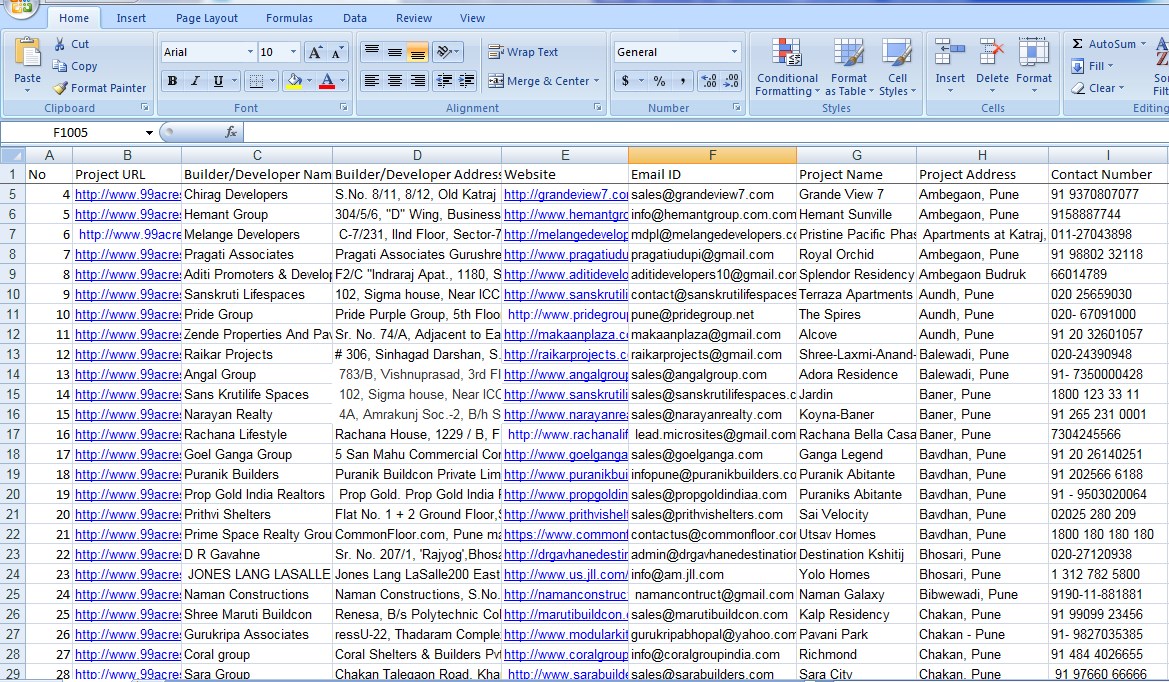Click the Select All corner button

pos(13,155)
